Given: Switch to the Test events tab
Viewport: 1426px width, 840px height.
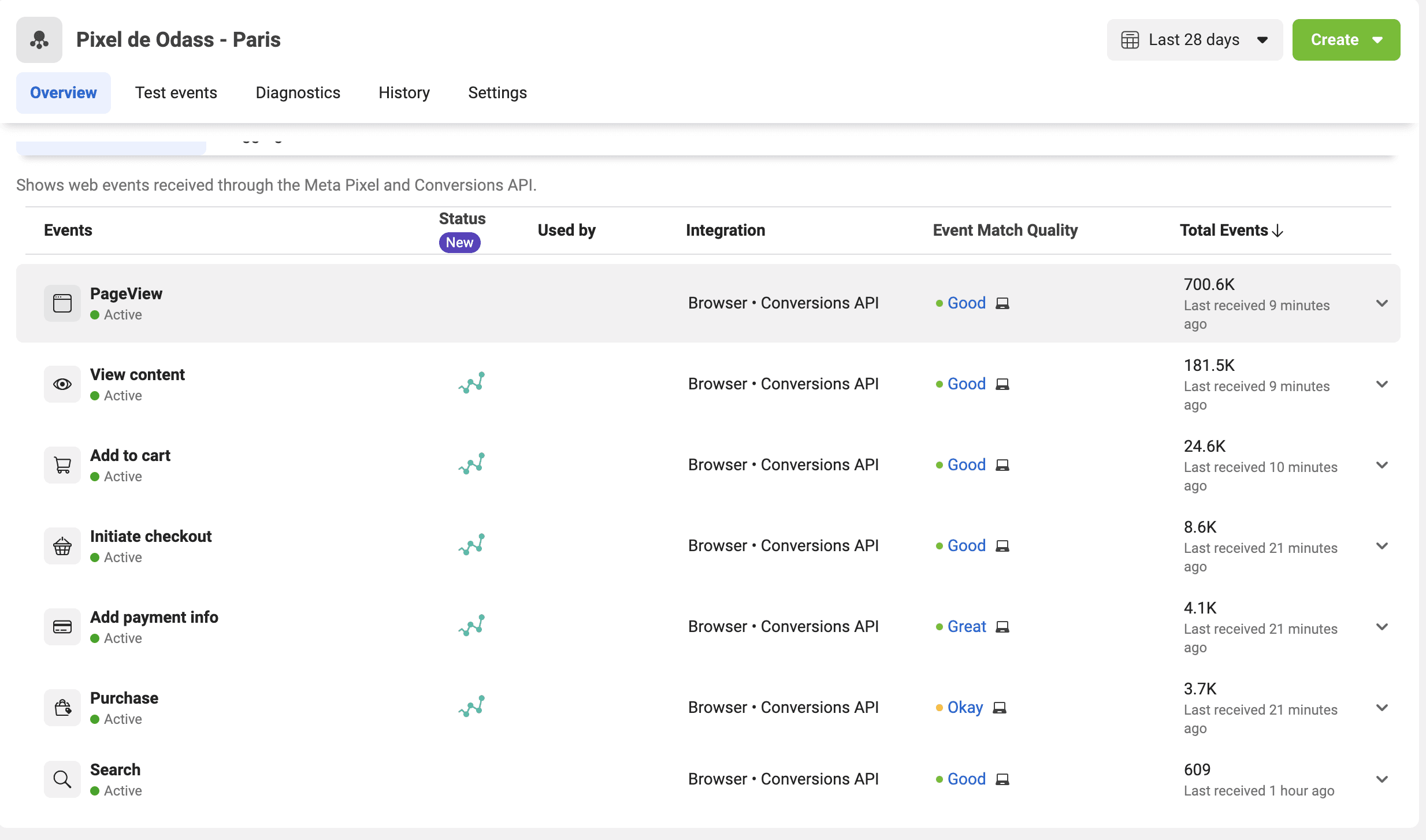Looking at the screenshot, I should click(x=176, y=93).
